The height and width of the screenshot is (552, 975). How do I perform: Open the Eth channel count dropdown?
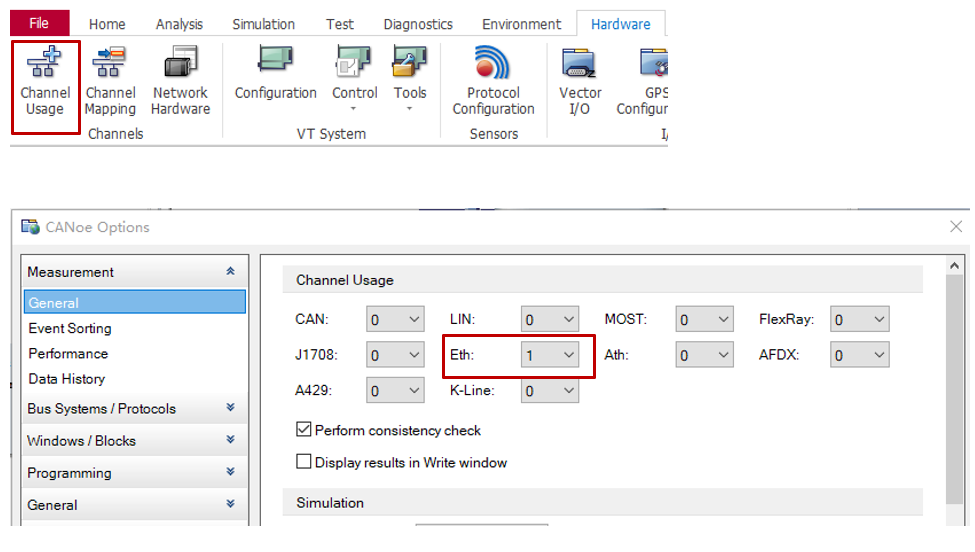[x=550, y=355]
